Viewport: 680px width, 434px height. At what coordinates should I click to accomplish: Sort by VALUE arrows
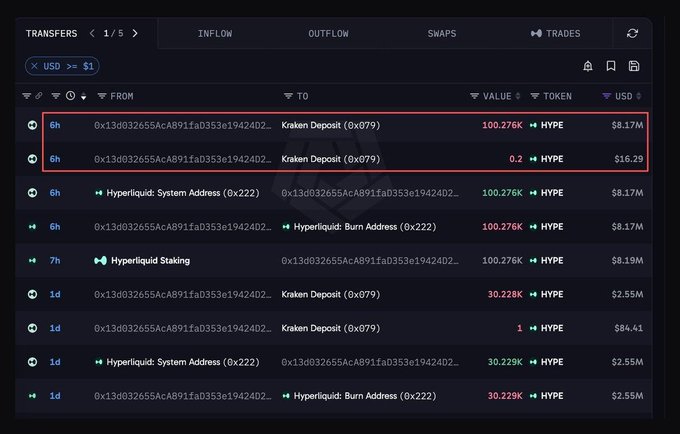coord(517,96)
